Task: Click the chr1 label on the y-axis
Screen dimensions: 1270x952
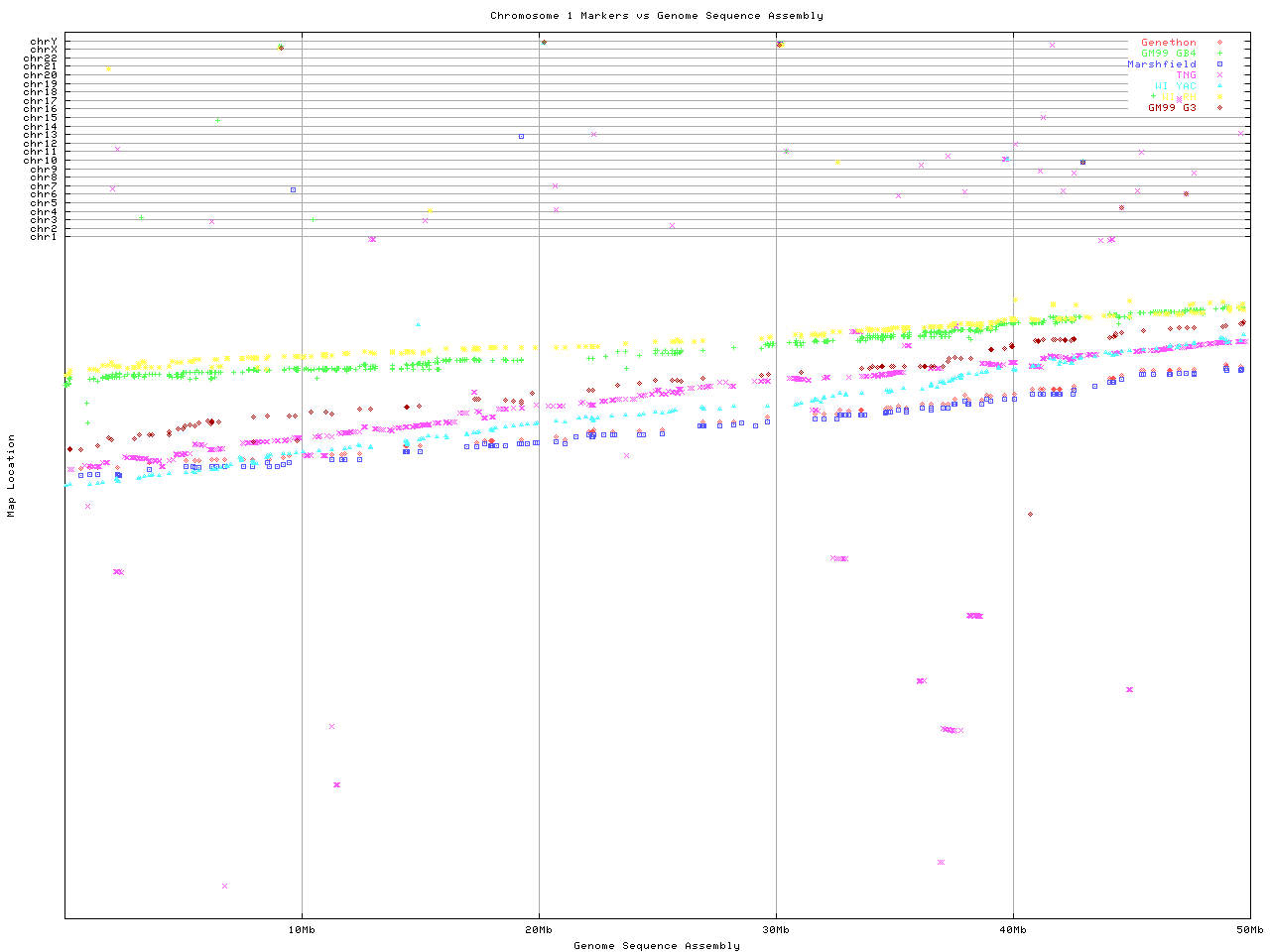Action: [x=44, y=237]
